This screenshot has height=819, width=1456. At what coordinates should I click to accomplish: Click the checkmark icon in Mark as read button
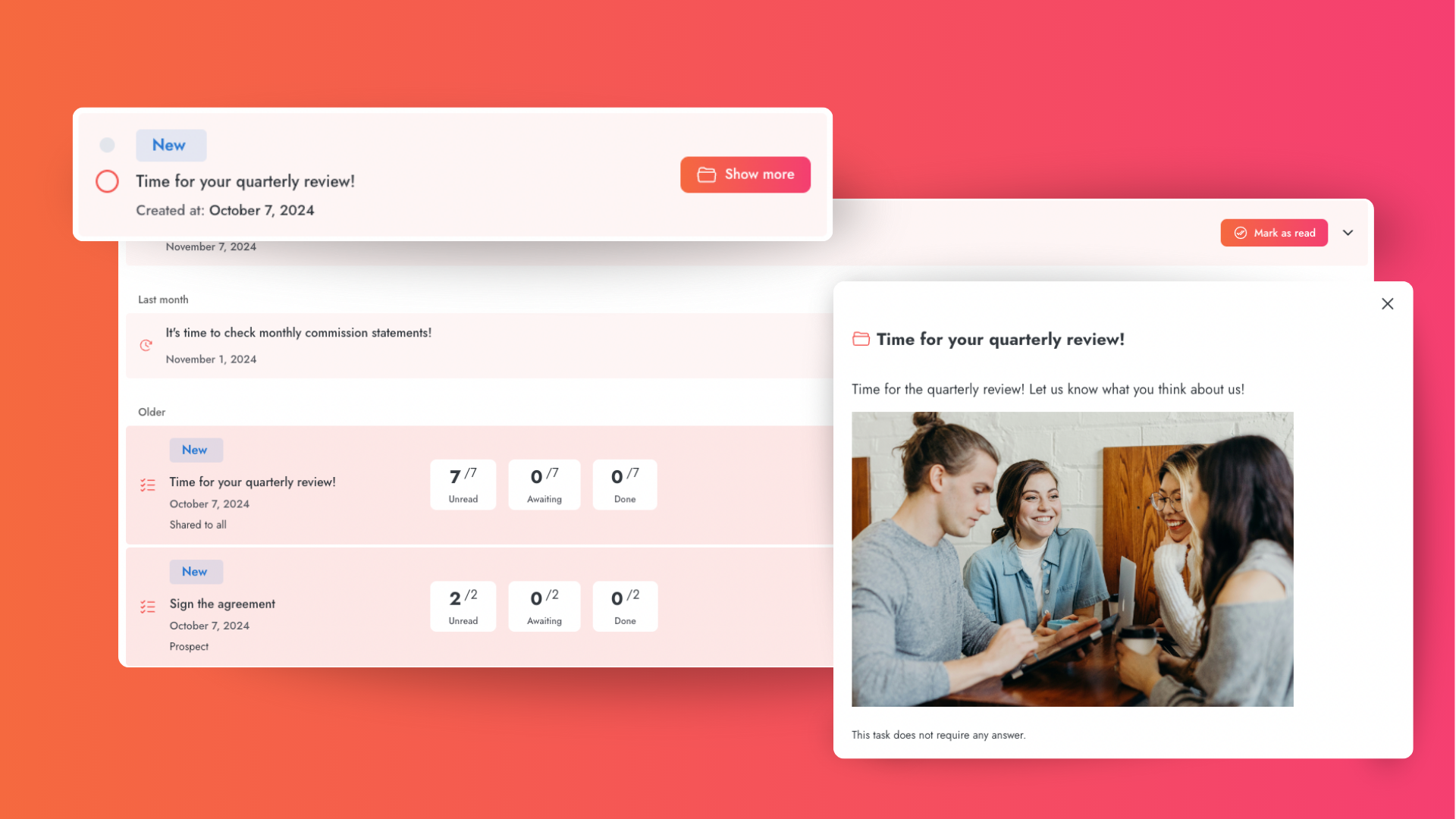point(1241,232)
